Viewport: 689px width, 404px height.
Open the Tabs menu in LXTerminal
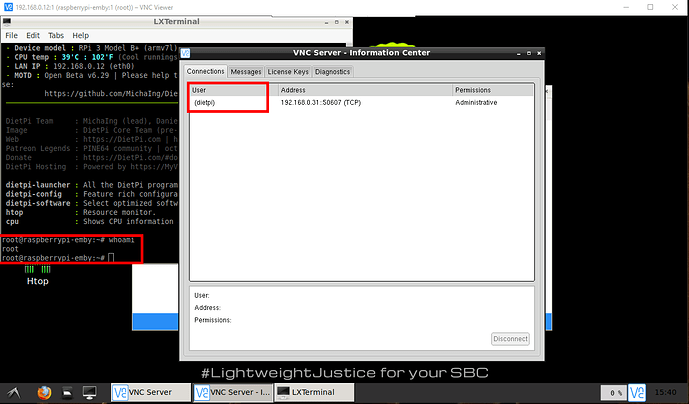(56, 36)
